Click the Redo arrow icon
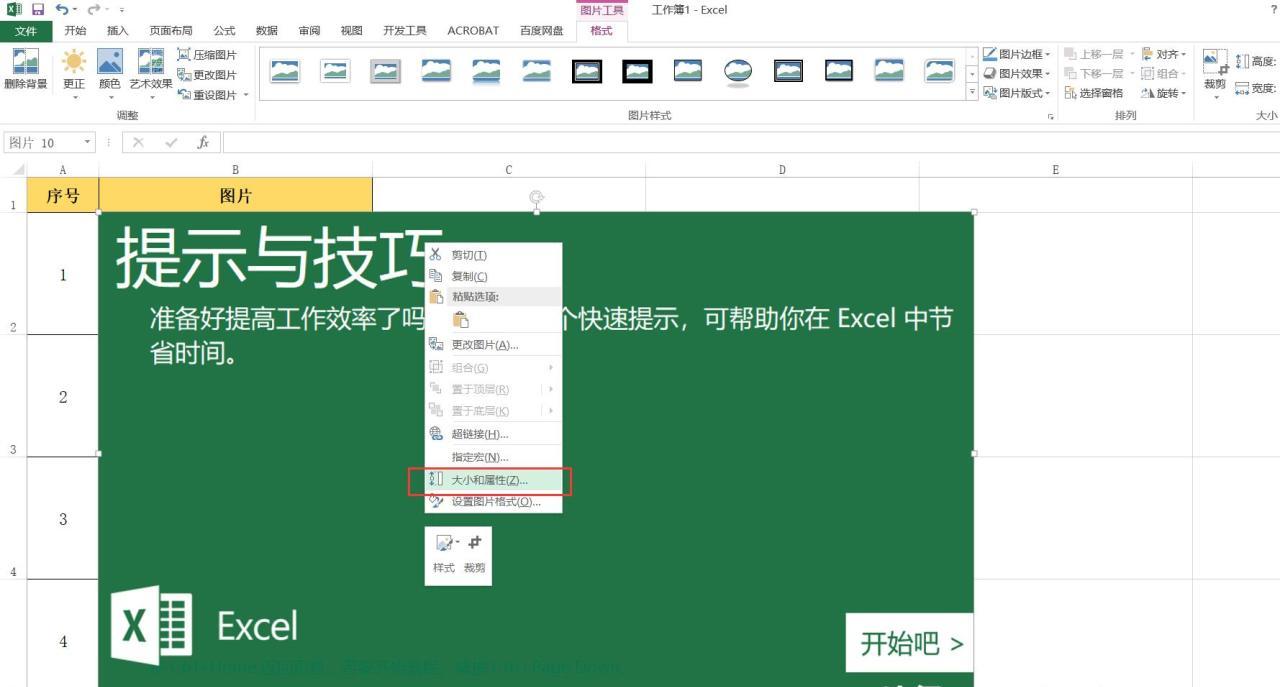 tap(93, 10)
